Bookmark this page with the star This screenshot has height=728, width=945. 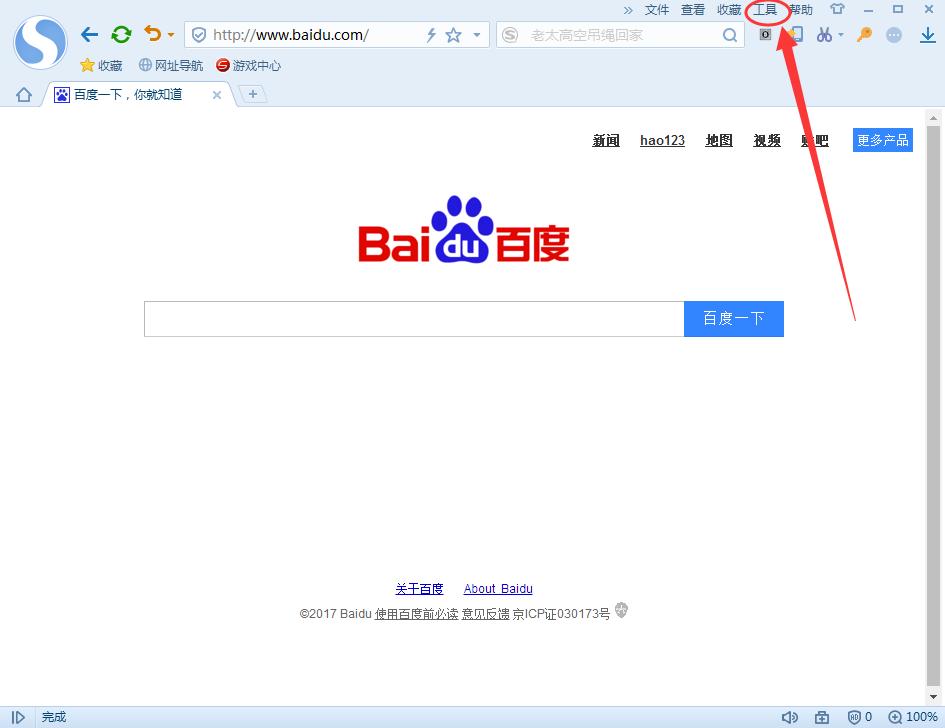point(453,35)
